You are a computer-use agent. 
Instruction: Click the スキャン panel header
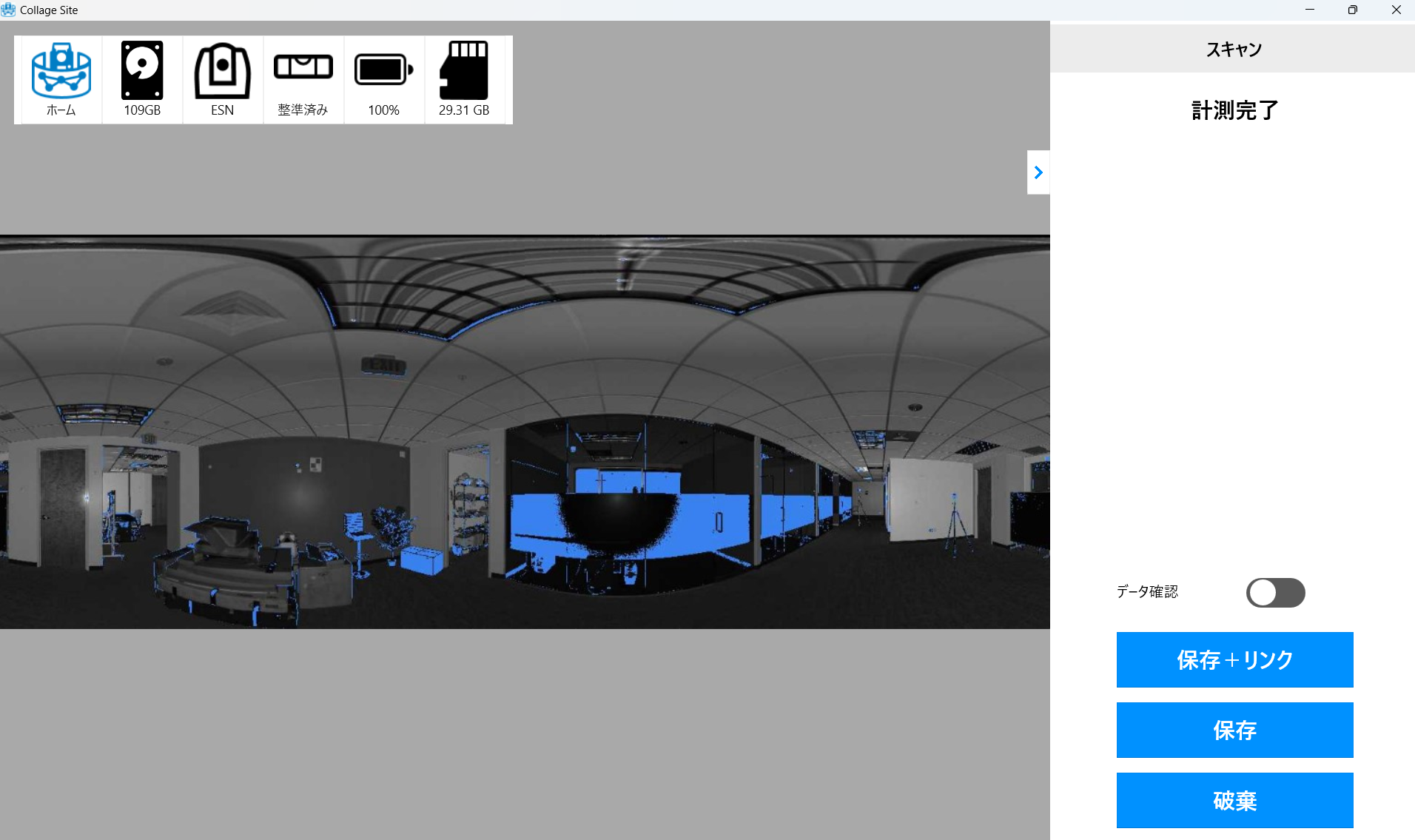tap(1234, 50)
